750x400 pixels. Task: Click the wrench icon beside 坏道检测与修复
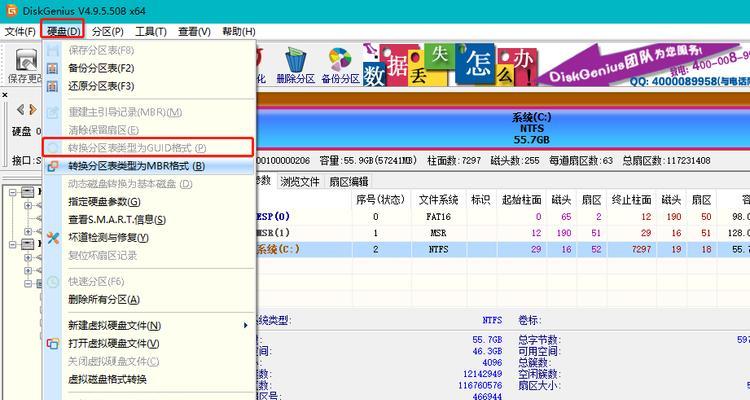click(53, 238)
